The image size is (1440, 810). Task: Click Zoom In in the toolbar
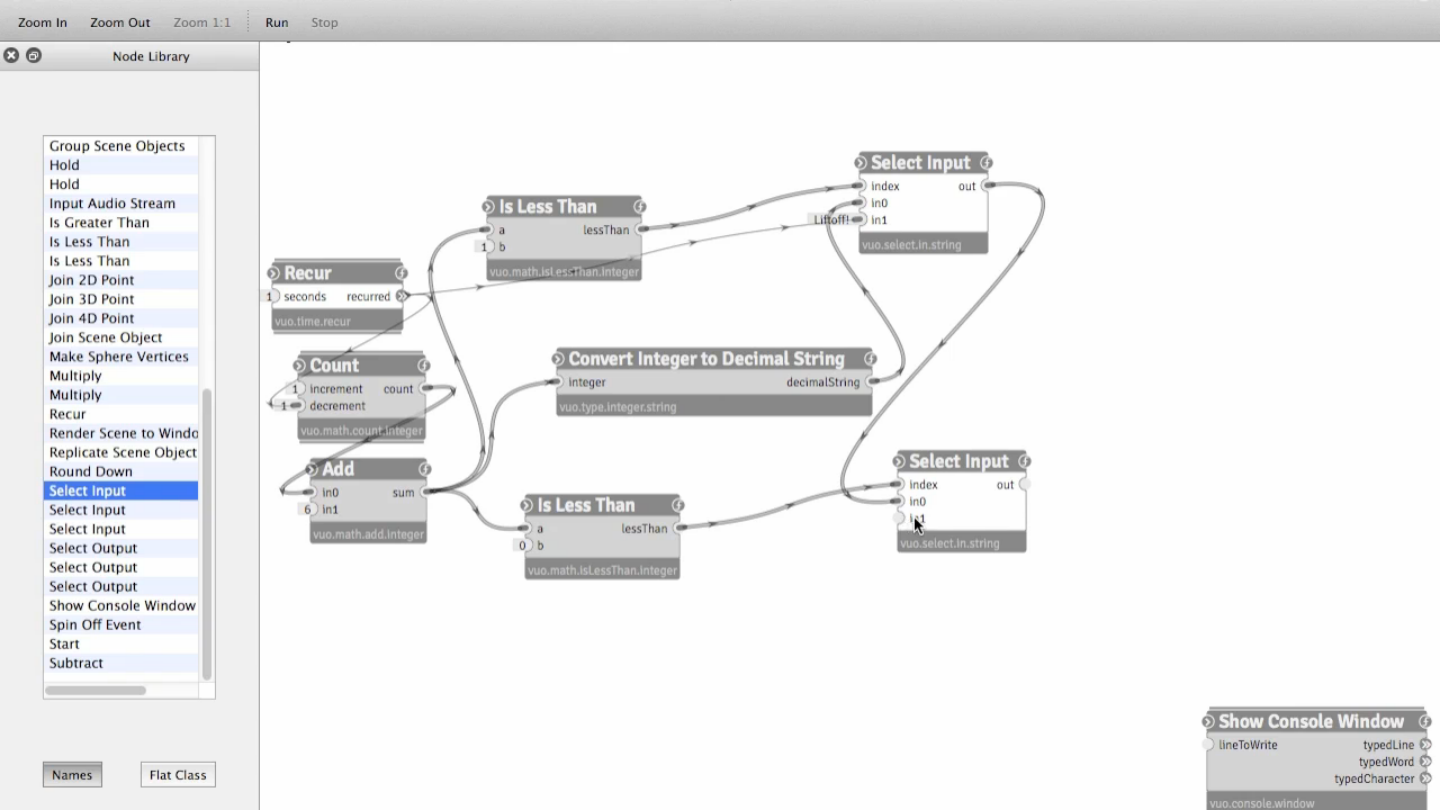pyautogui.click(x=42, y=22)
